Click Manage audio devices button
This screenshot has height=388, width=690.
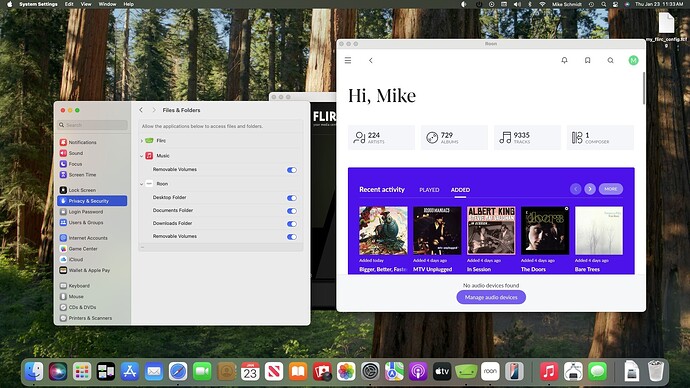pos(491,297)
